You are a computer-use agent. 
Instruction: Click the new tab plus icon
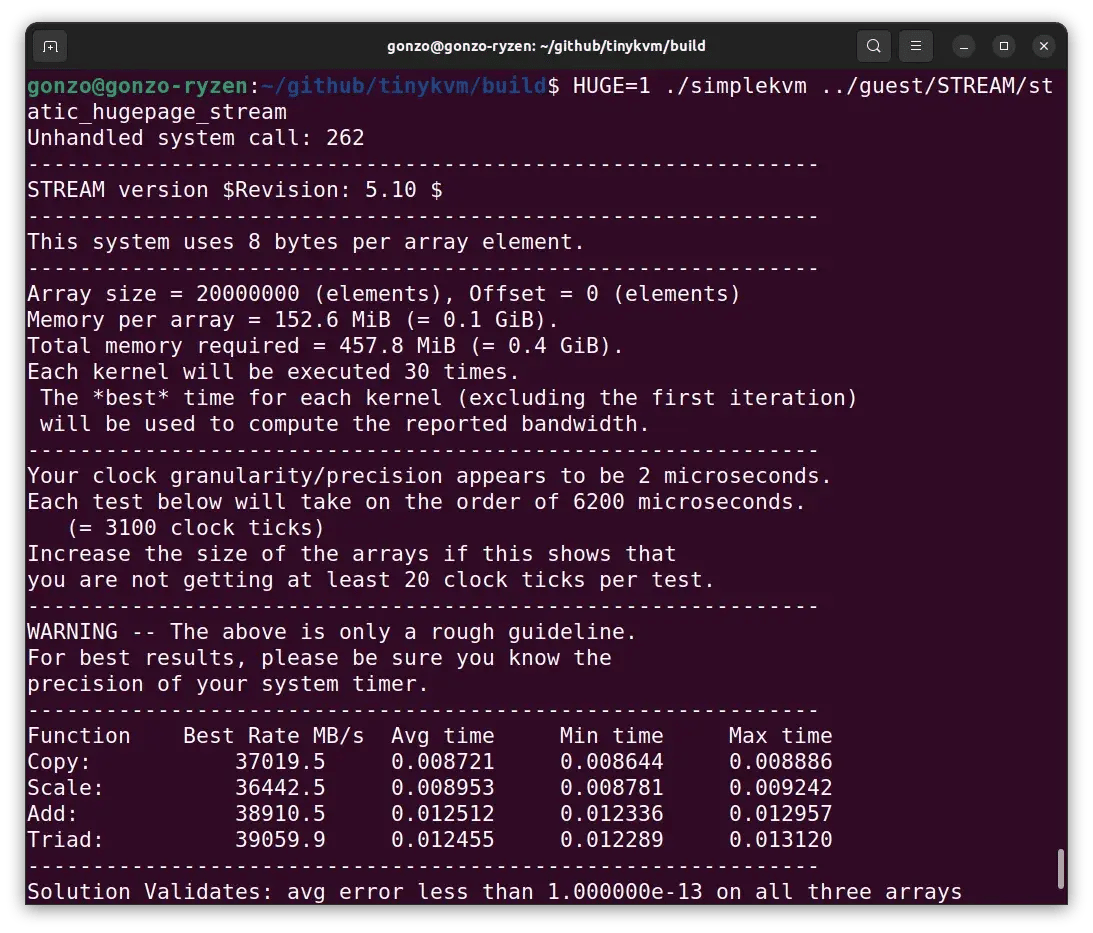pos(50,46)
